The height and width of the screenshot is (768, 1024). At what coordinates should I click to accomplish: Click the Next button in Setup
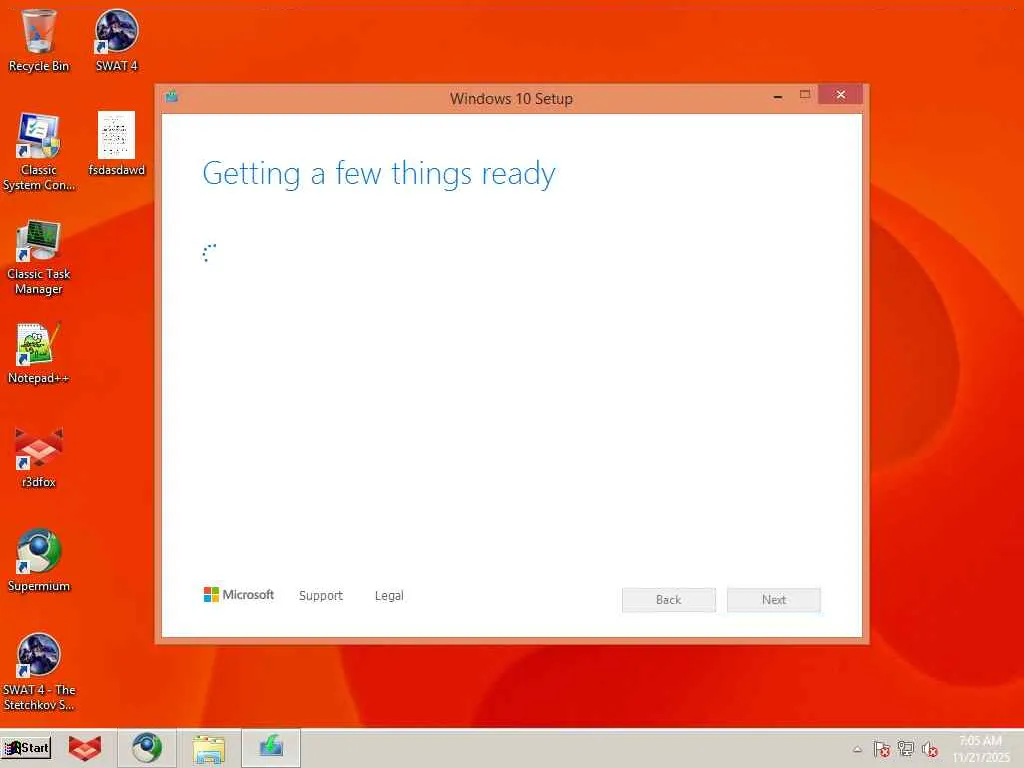pos(774,600)
